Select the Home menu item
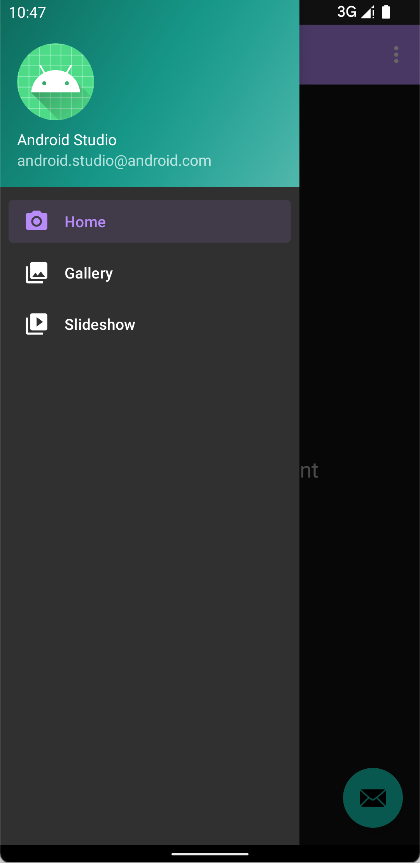This screenshot has height=863, width=420. pos(150,221)
